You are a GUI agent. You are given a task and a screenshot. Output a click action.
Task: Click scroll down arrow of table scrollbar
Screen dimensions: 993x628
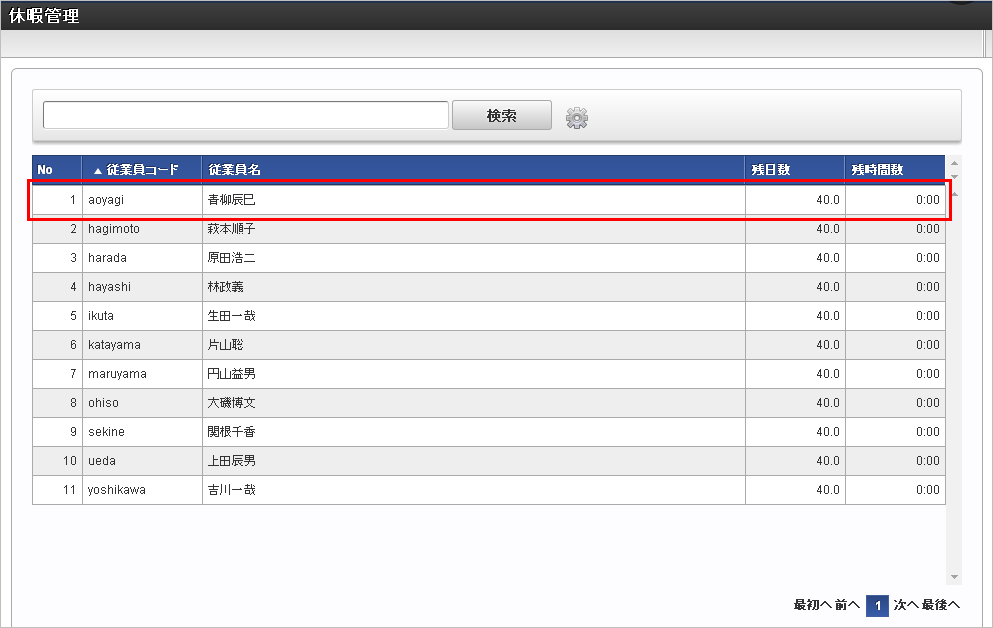point(954,577)
